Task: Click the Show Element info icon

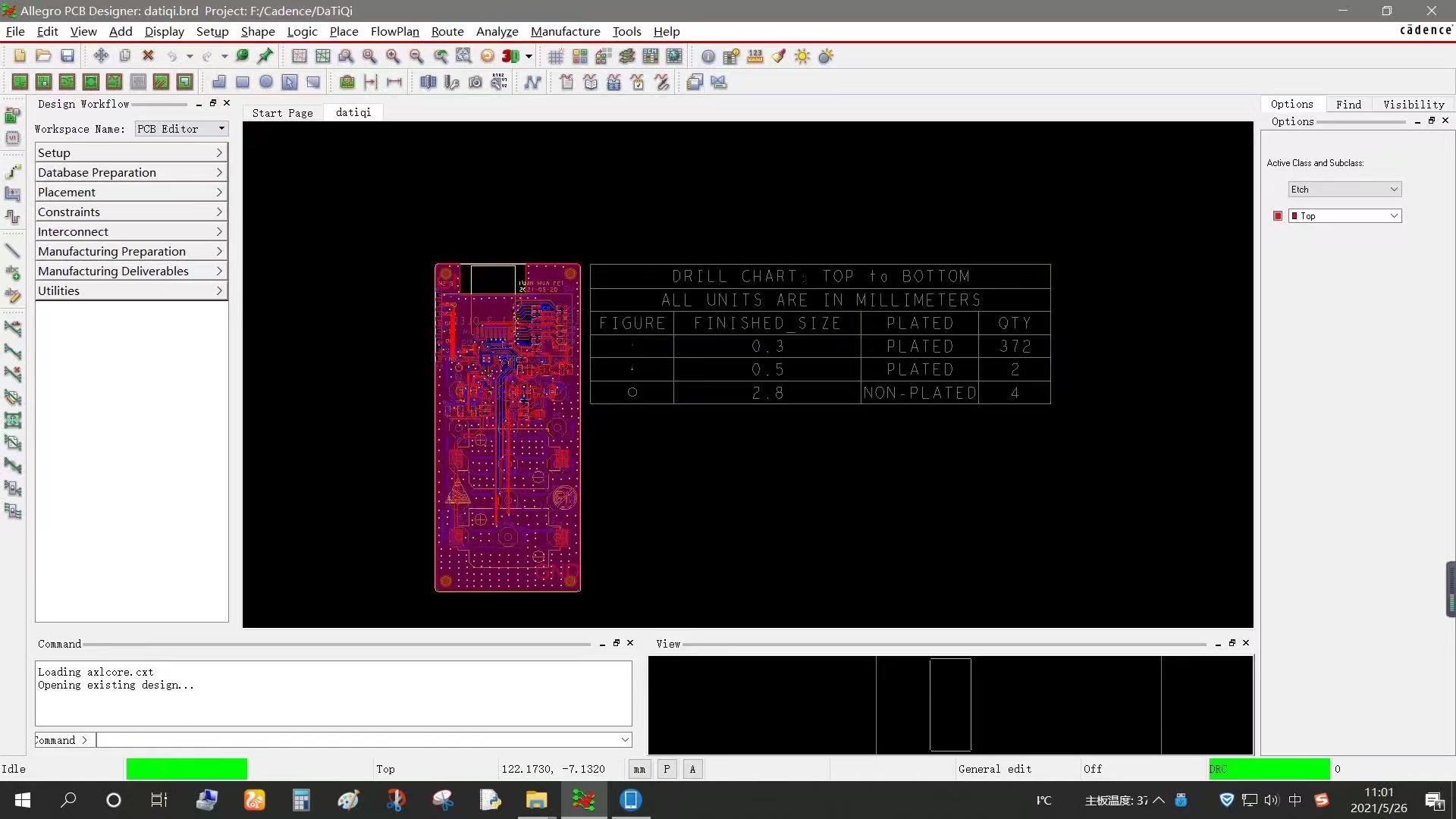Action: (708, 57)
